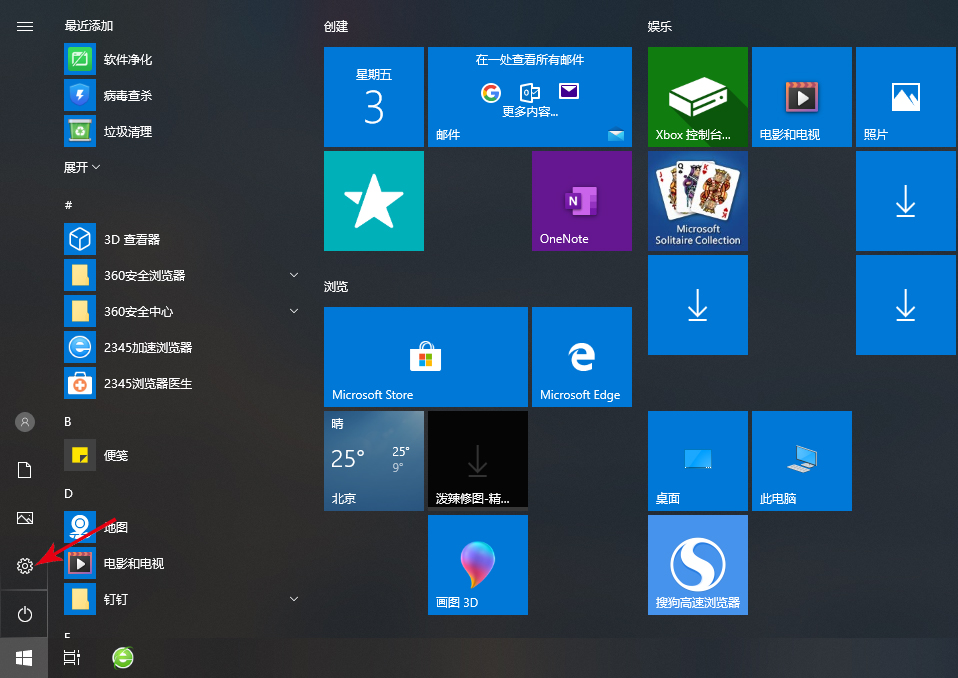Open Settings via the gear icon
The width and height of the screenshot is (958, 678).
coord(24,566)
